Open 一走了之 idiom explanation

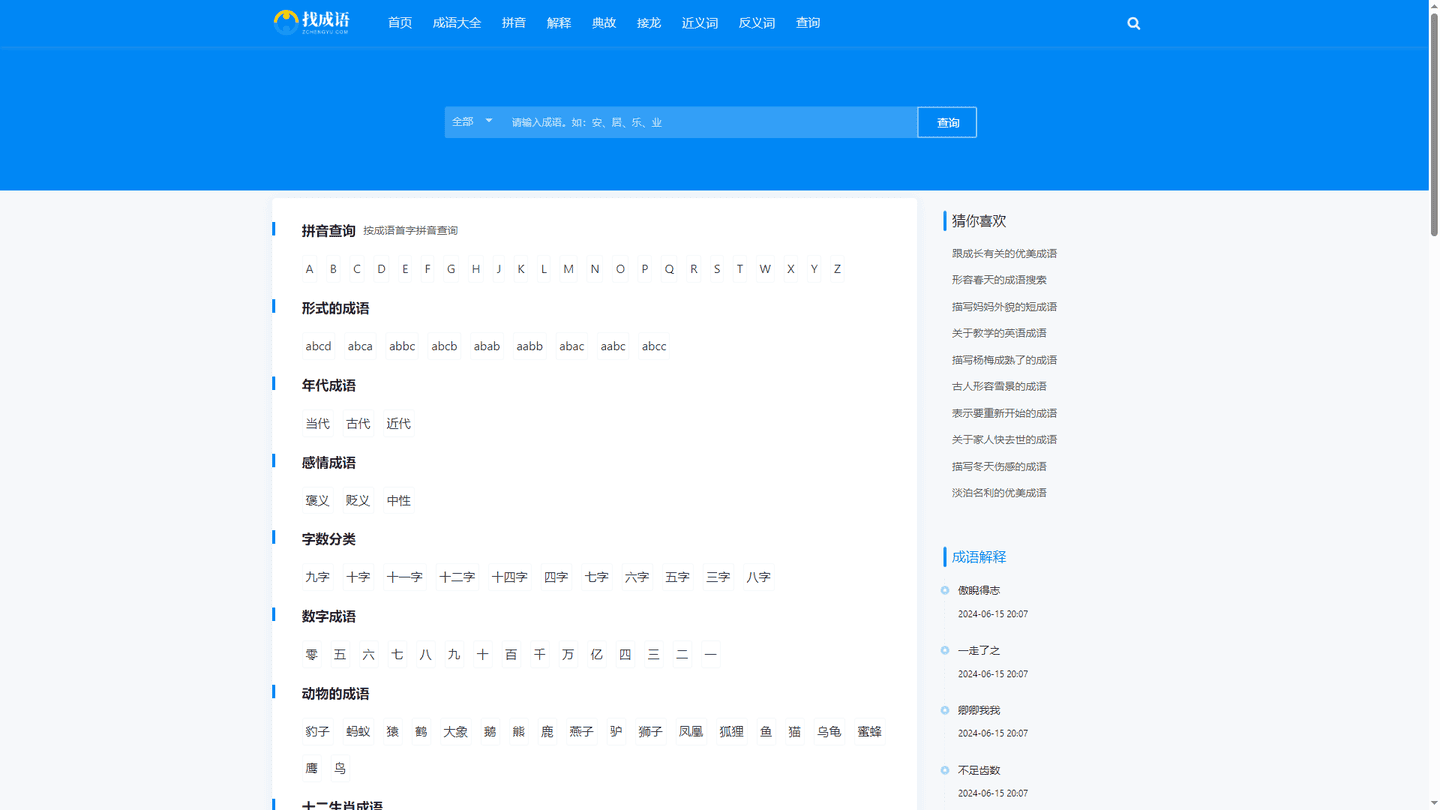click(979, 651)
